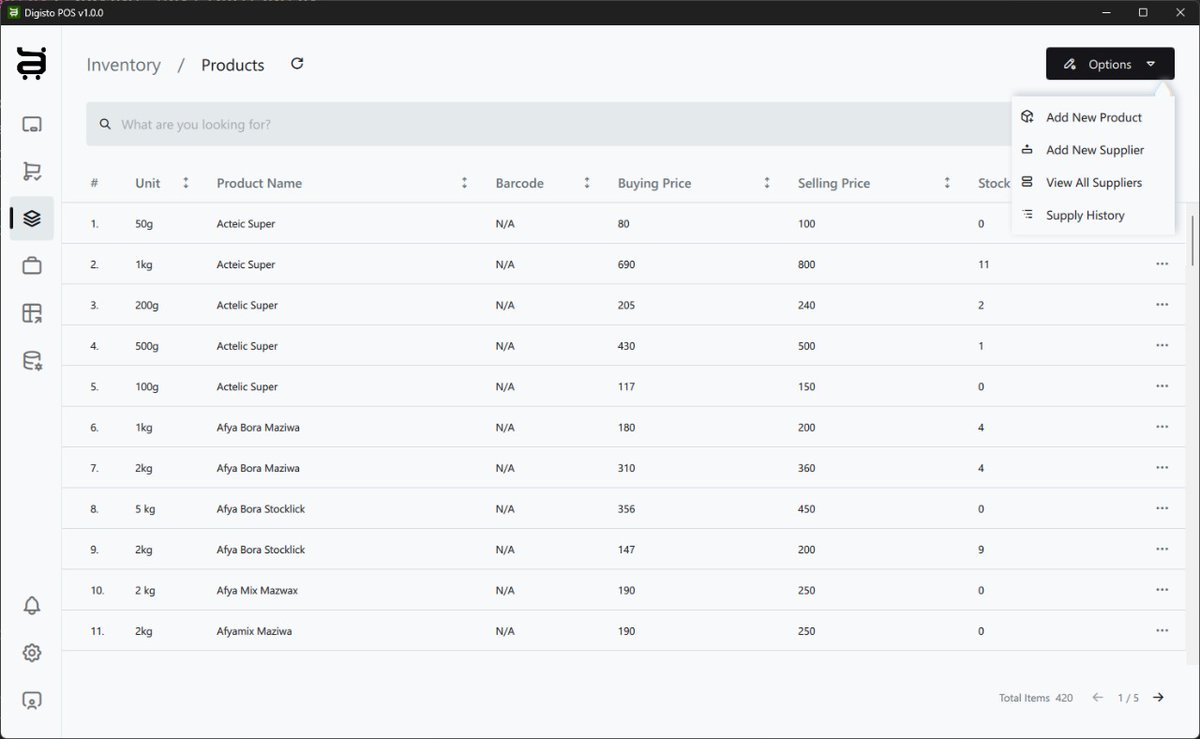This screenshot has height=739, width=1200.
Task: Open row actions for 100g Actelic Super
Action: coord(1162,386)
